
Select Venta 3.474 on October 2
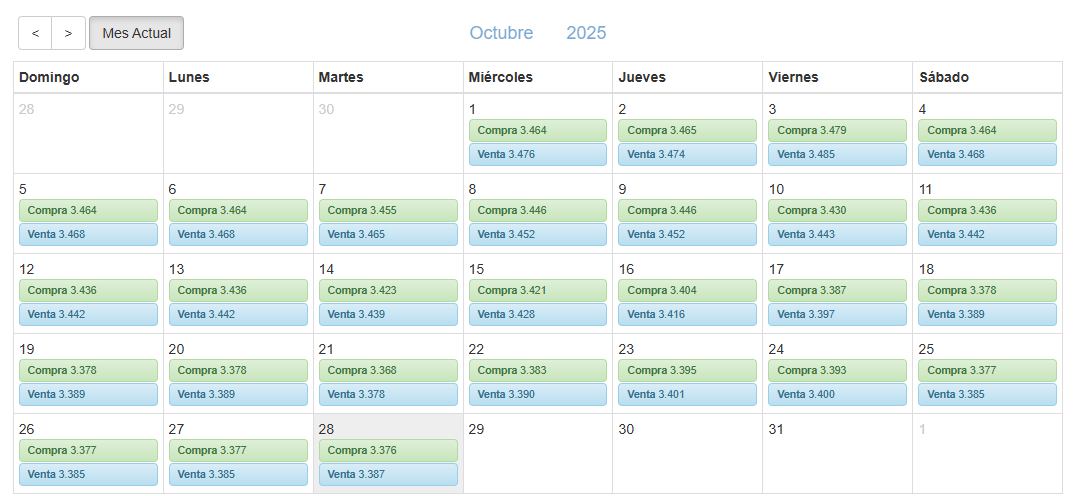(x=688, y=154)
